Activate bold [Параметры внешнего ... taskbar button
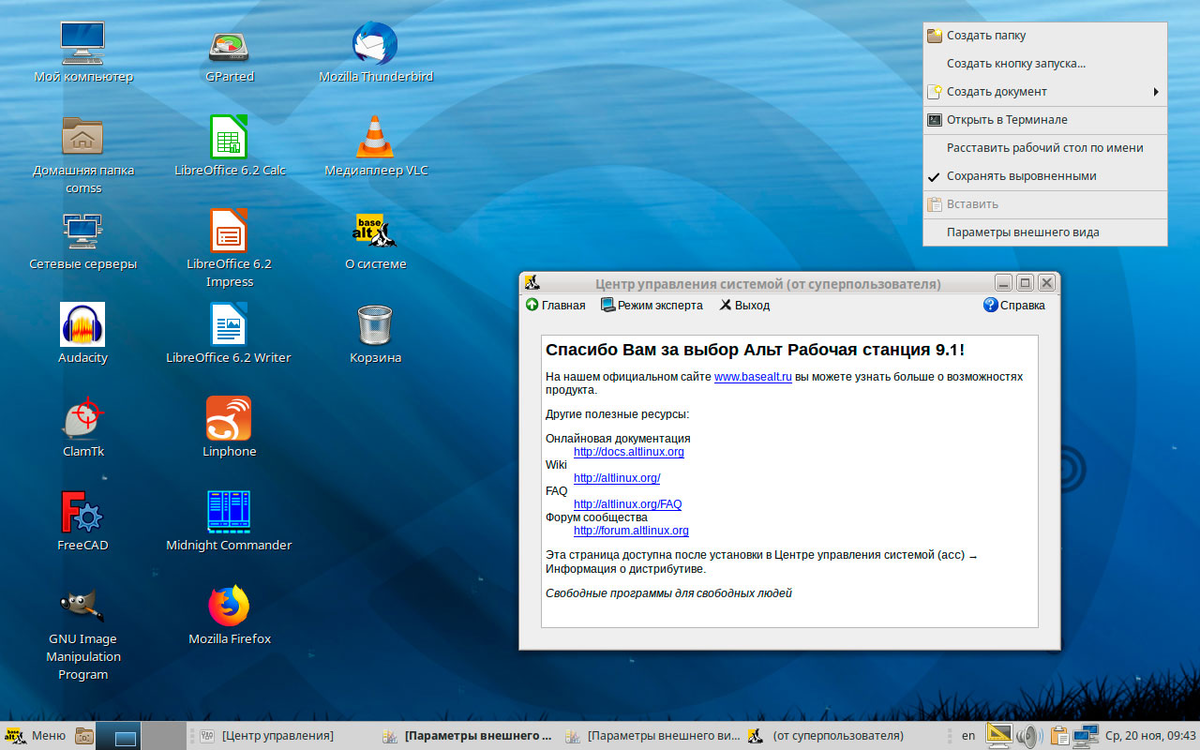This screenshot has width=1200, height=750. click(468, 736)
